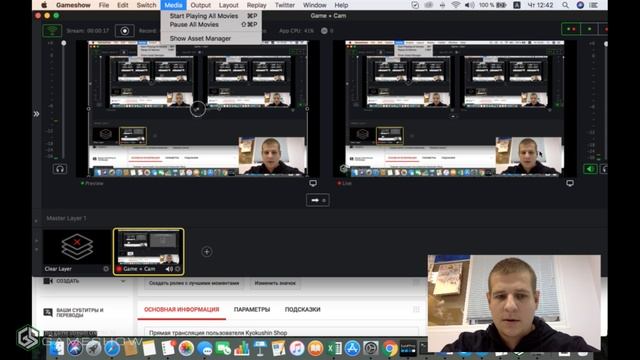Open Siri from the Dock
Image resolution: width=640 pixels, height=360 pixels.
pos(75,349)
